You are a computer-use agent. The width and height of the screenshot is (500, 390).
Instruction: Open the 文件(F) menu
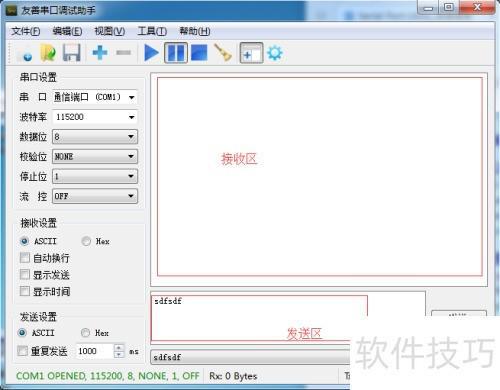point(26,31)
